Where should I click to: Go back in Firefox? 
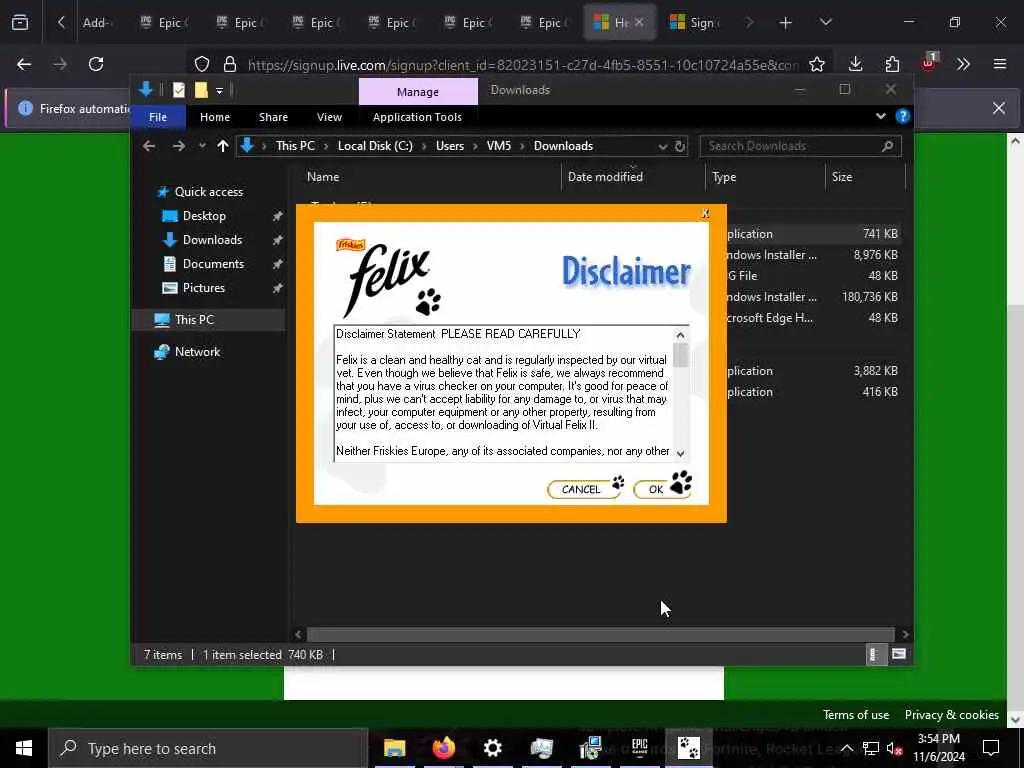(24, 64)
